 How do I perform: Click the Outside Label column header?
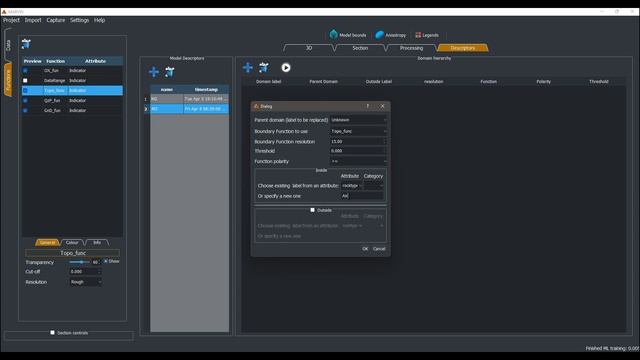[x=379, y=82]
